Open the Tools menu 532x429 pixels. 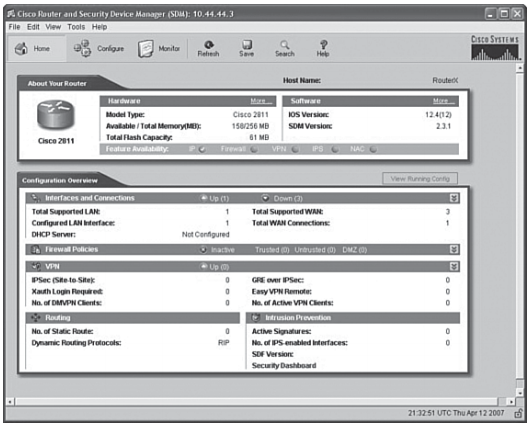(76, 27)
